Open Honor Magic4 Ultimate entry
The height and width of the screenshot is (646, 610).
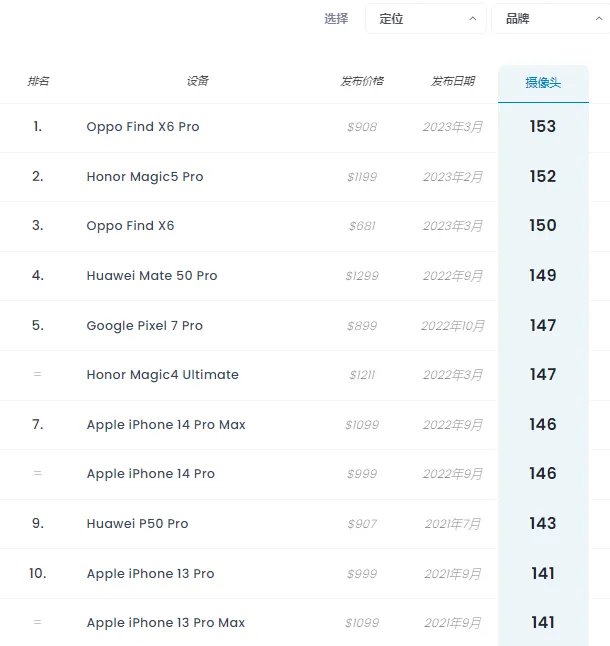point(163,375)
